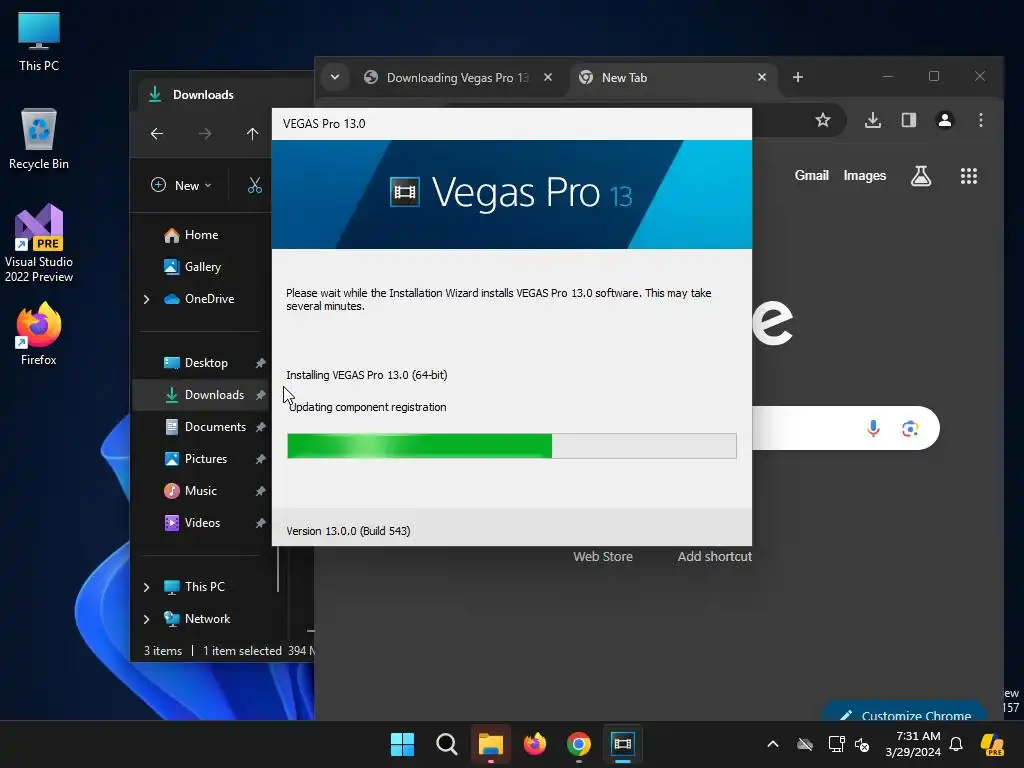Search by image with Google Lens icon
Image resolution: width=1024 pixels, height=768 pixels.
click(910, 428)
